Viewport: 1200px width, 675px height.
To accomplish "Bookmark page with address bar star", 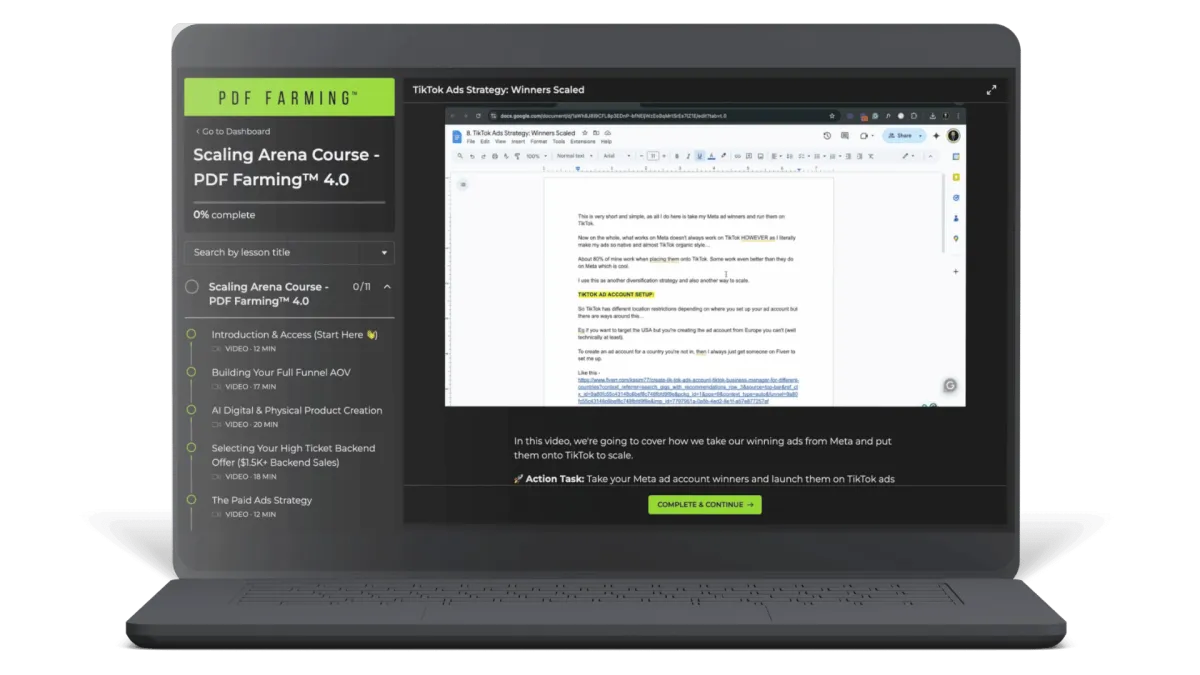I will coord(832,116).
